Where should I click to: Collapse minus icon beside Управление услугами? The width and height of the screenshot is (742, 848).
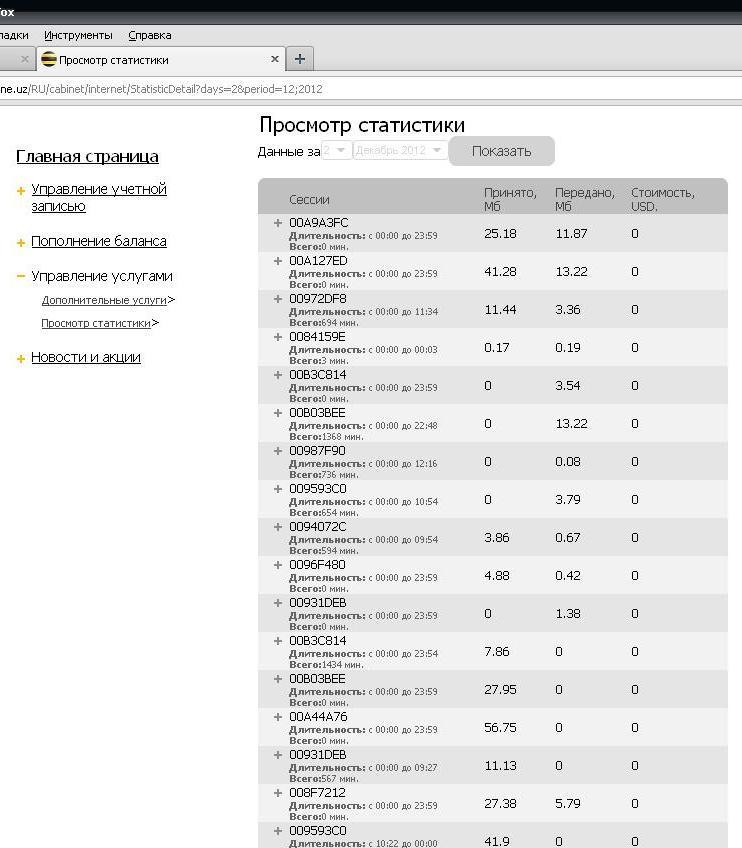click(x=21, y=276)
